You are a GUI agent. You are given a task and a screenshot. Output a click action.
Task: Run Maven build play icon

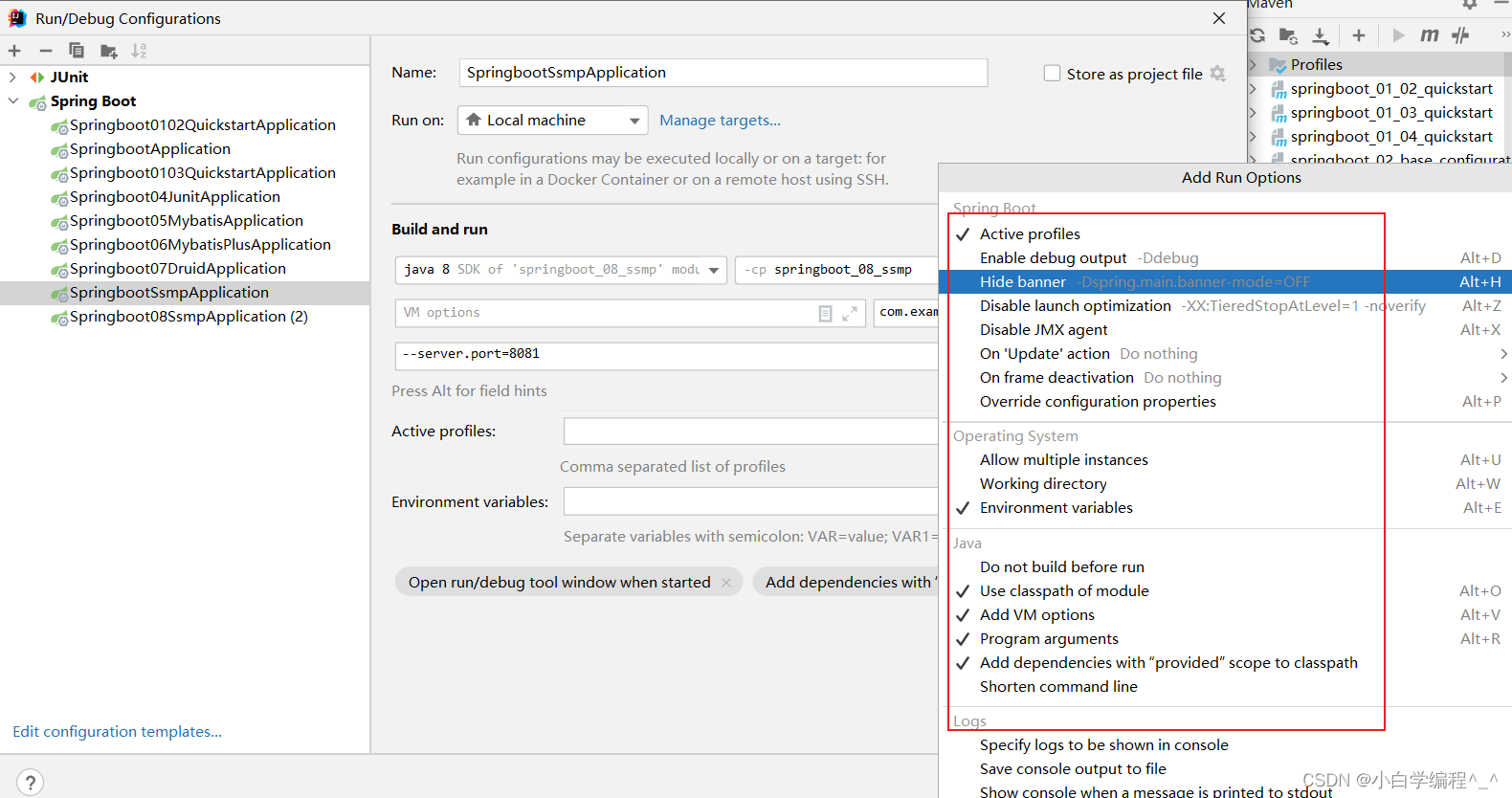point(1398,35)
